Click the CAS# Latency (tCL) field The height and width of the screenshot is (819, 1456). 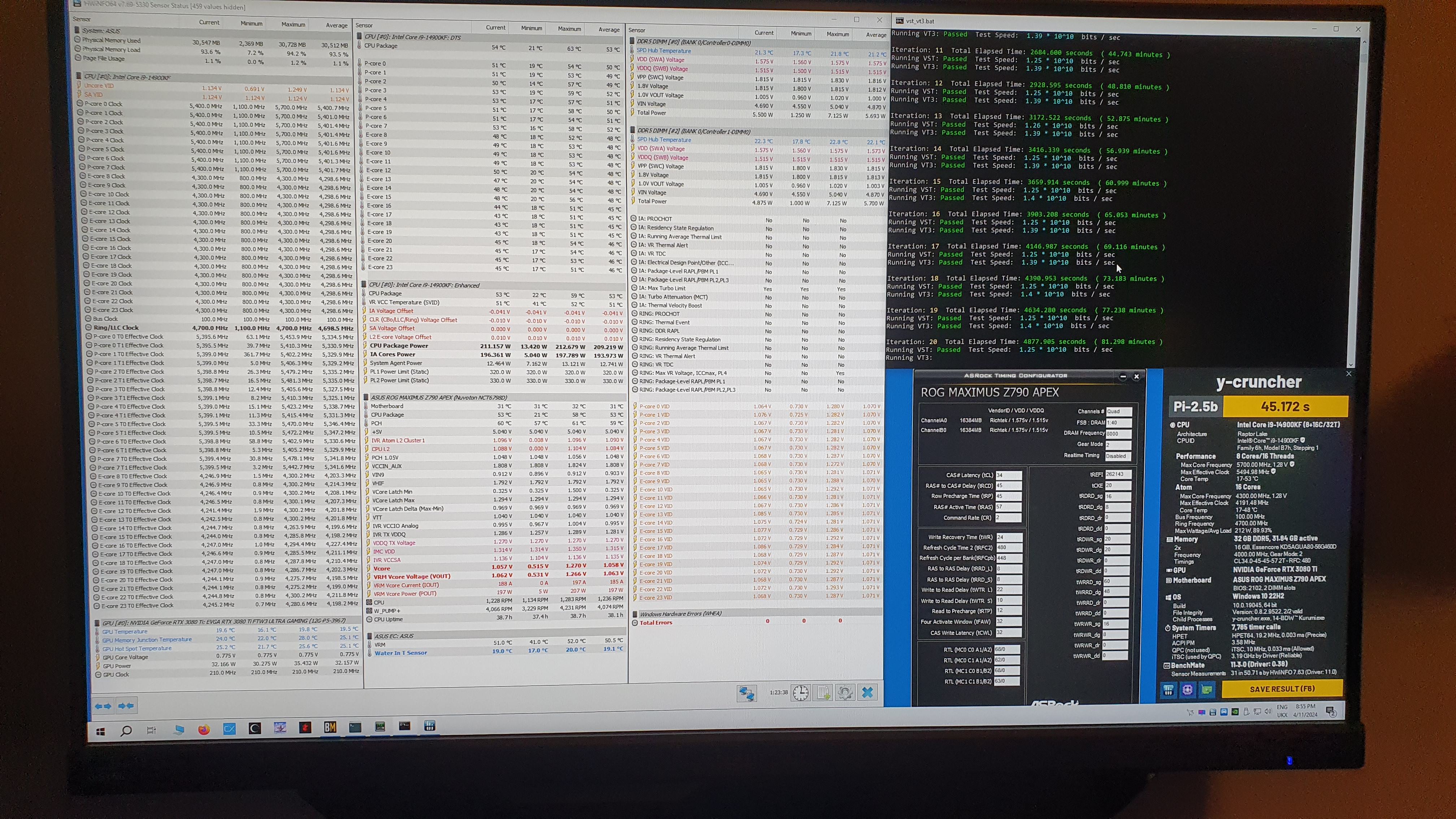pos(1008,475)
